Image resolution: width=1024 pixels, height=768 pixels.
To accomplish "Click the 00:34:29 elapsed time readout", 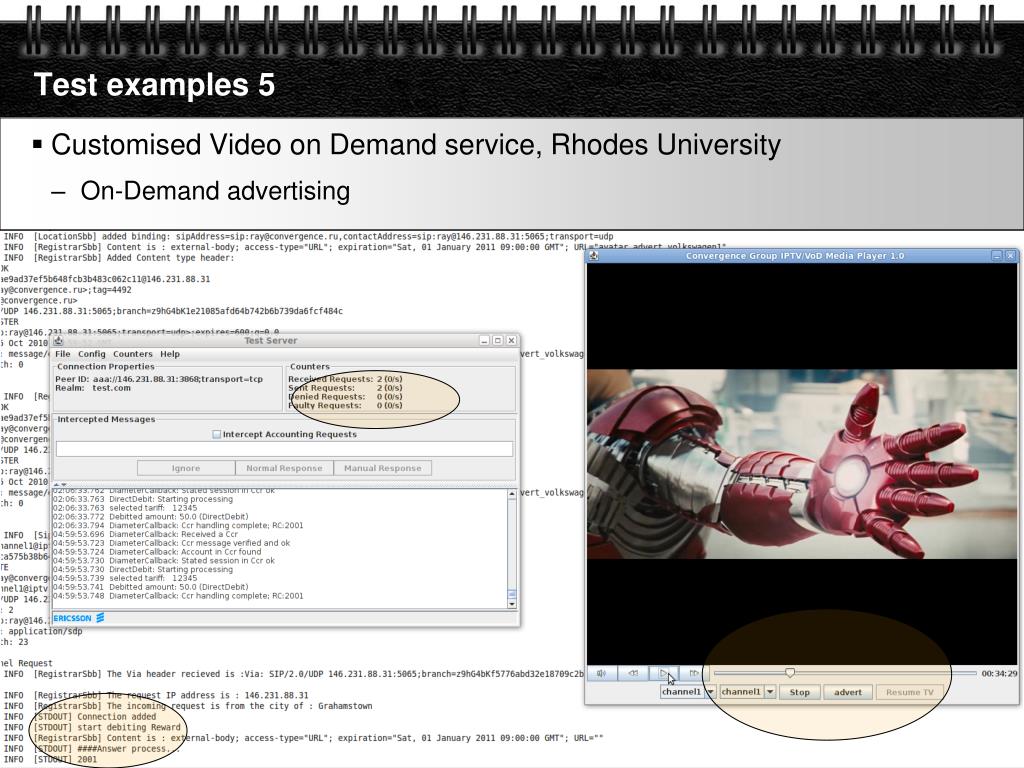I will pyautogui.click(x=999, y=673).
